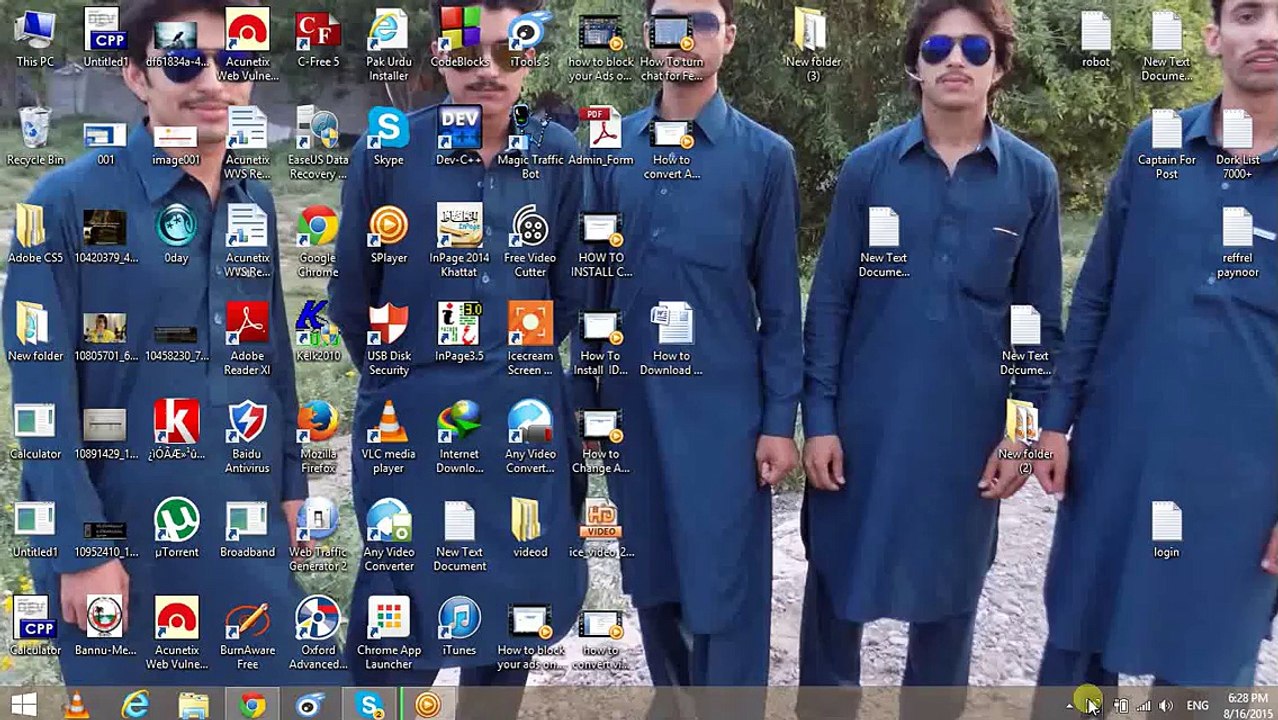Image resolution: width=1278 pixels, height=720 pixels.
Task: Switch to Chrome in taskbar
Action: pyautogui.click(x=252, y=705)
